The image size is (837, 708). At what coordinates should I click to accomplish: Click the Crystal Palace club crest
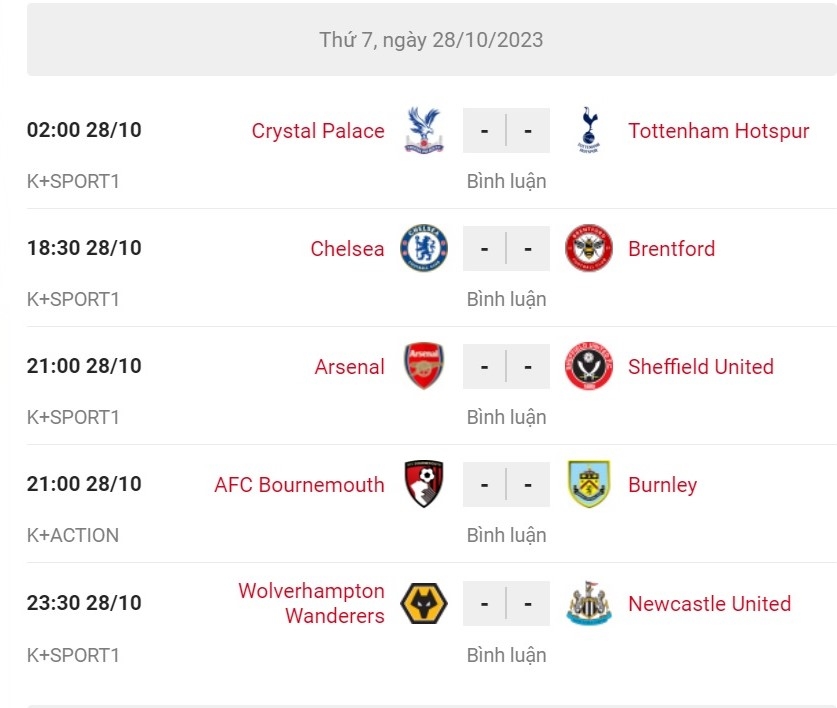(424, 130)
